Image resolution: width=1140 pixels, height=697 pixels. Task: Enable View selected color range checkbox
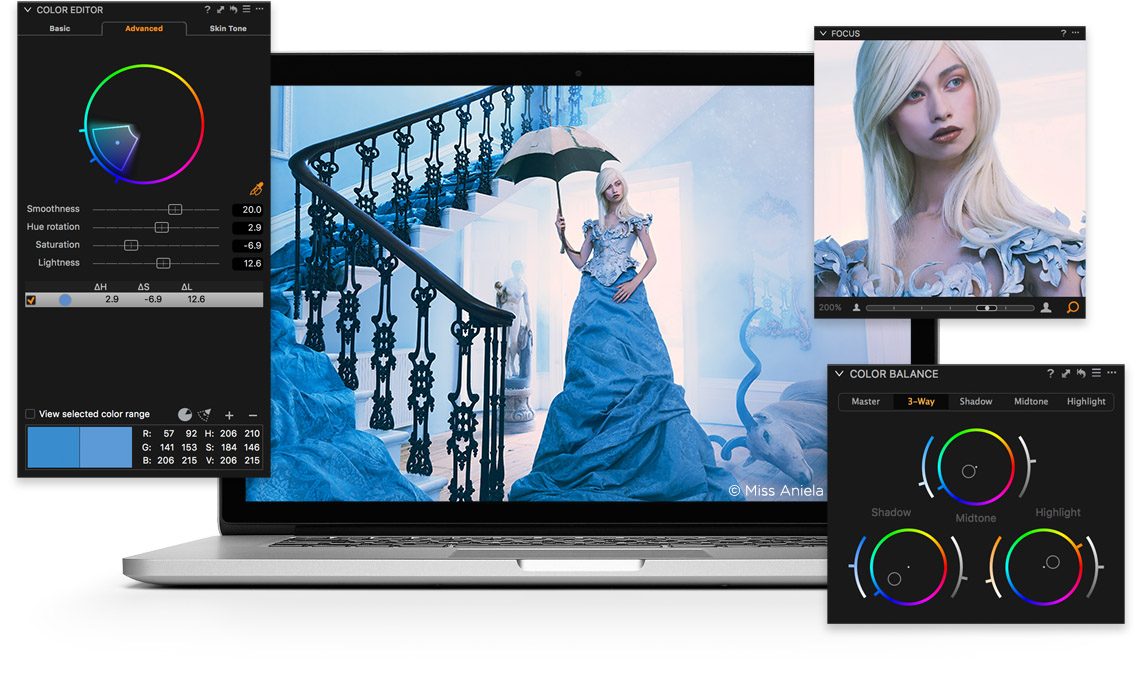[x=30, y=414]
